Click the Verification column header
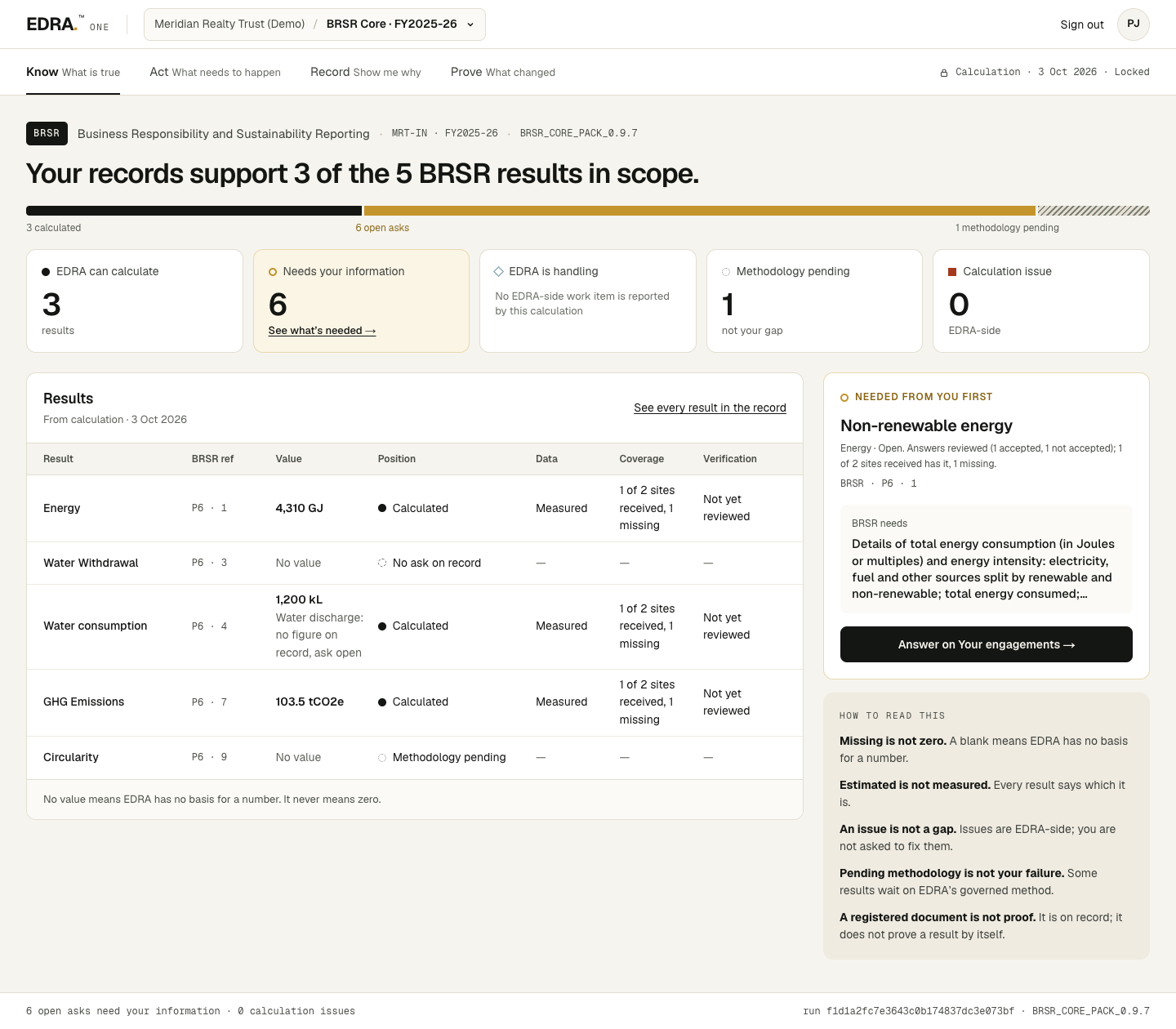This screenshot has width=1176, height=1029. [730, 459]
